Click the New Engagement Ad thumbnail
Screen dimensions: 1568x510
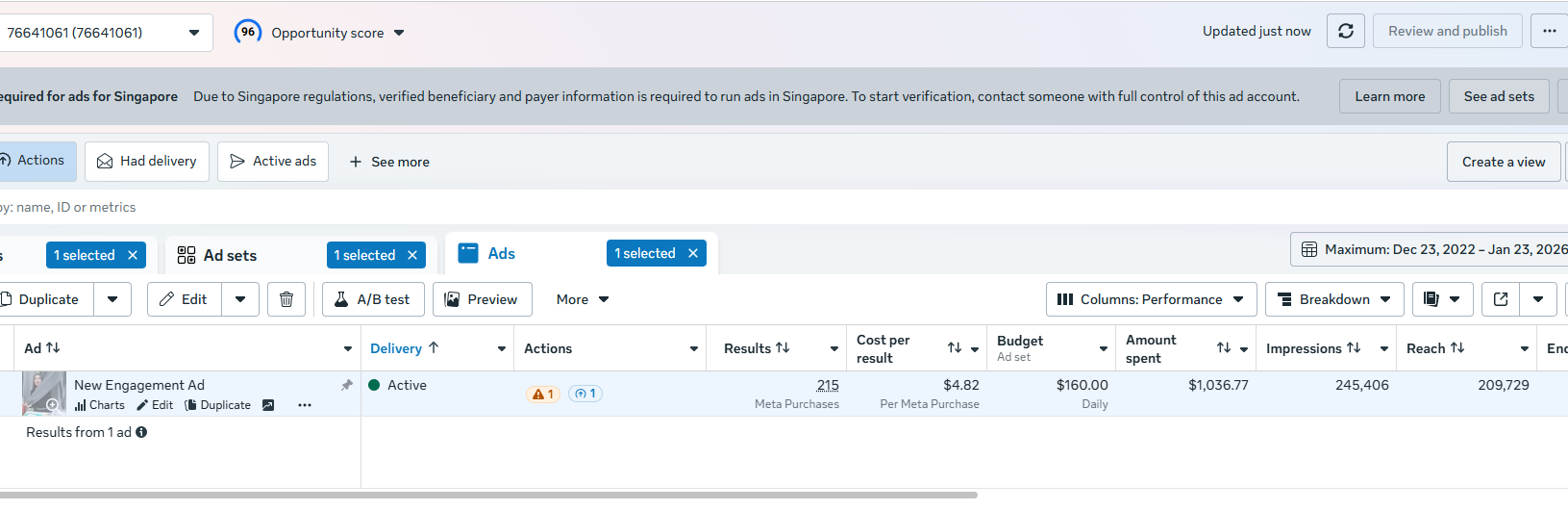[44, 393]
